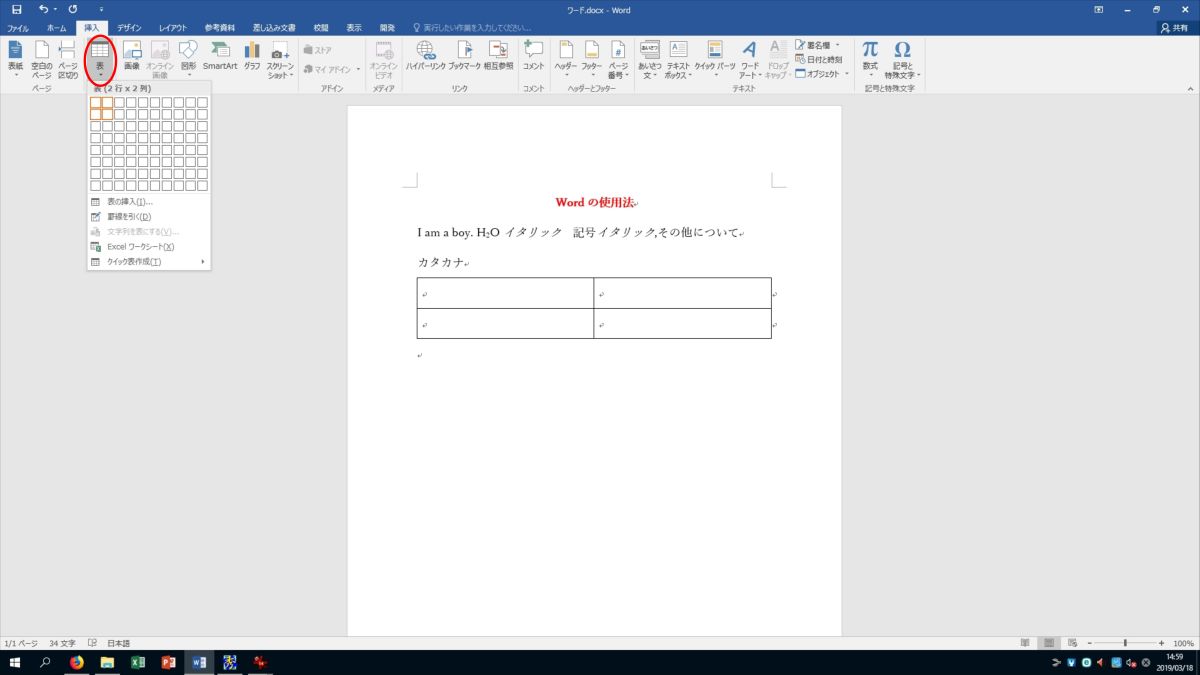Click the 日本語 language indicator
The height and width of the screenshot is (675, 1200).
(118, 643)
